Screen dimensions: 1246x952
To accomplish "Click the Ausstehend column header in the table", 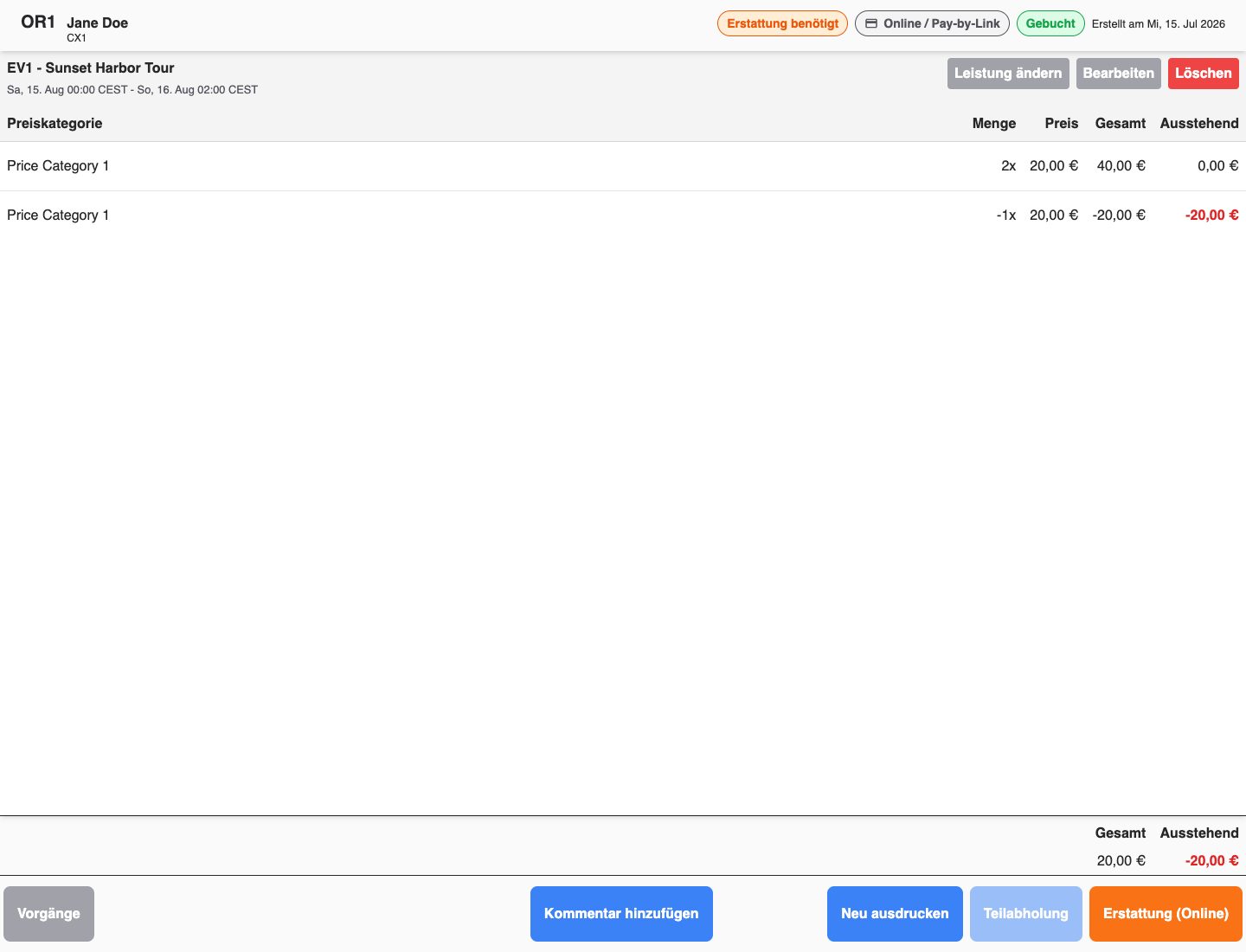I will tap(1199, 124).
